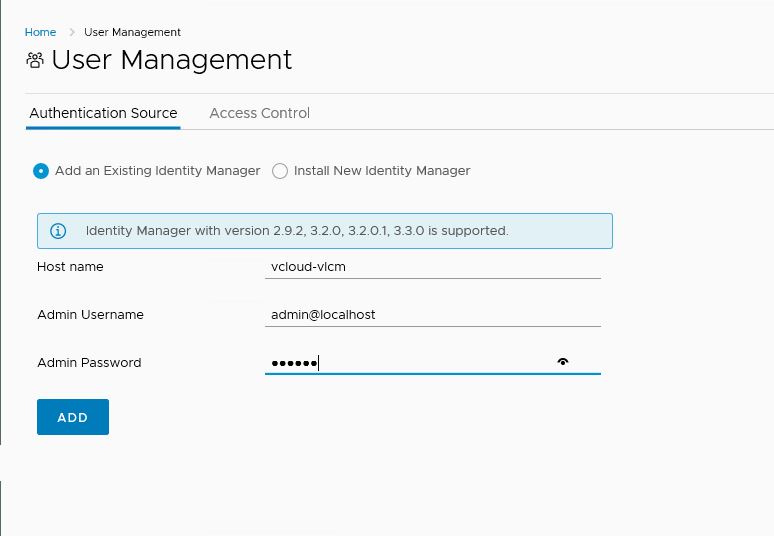Click the User Management breadcrumb text
The height and width of the screenshot is (536, 774).
click(132, 33)
